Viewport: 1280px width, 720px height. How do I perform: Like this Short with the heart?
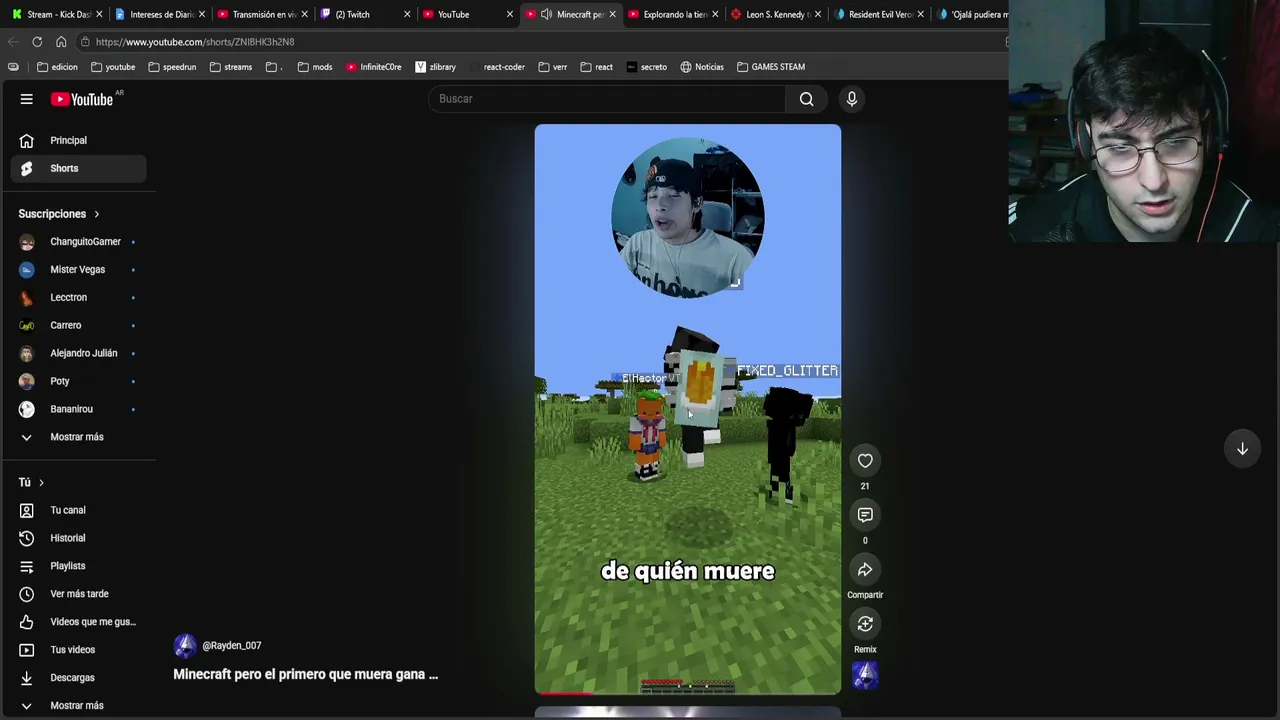(x=865, y=461)
